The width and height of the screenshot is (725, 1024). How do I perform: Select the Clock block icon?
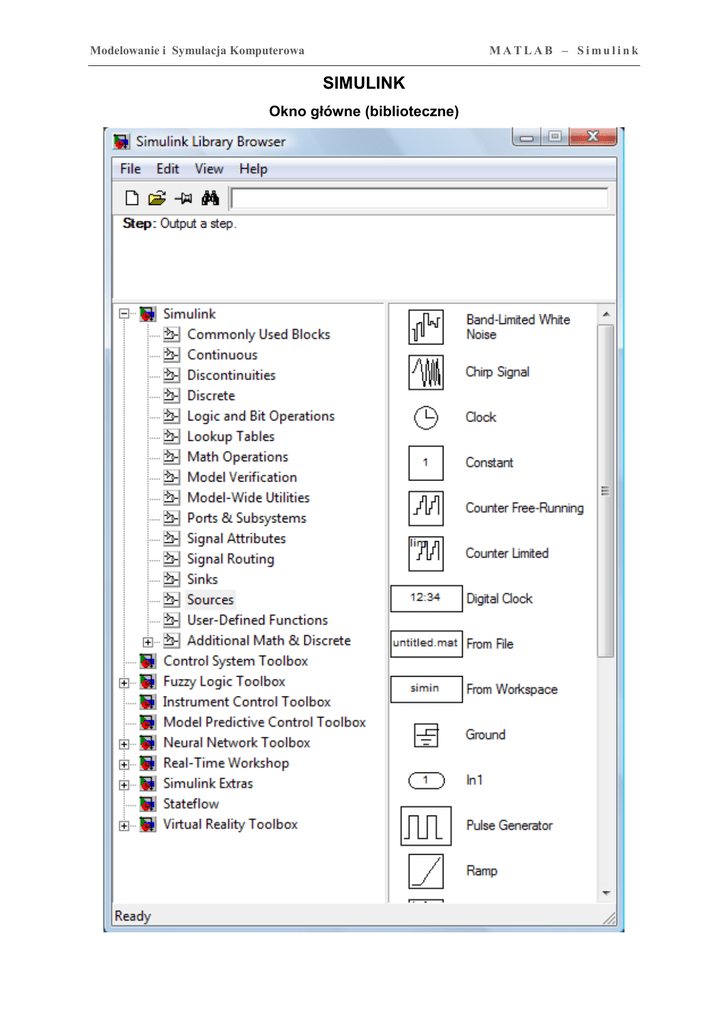(426, 418)
